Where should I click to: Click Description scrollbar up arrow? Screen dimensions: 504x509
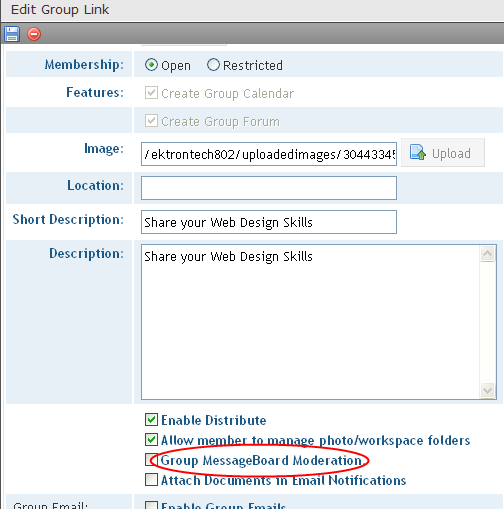coord(487,254)
